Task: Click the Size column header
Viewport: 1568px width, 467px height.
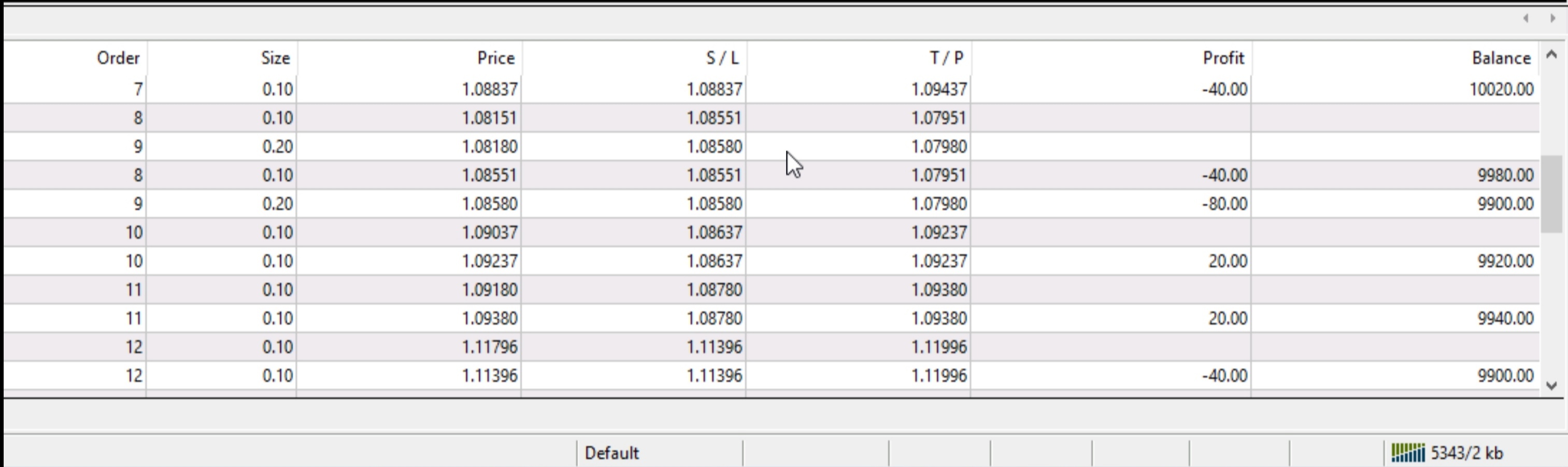Action: (275, 58)
